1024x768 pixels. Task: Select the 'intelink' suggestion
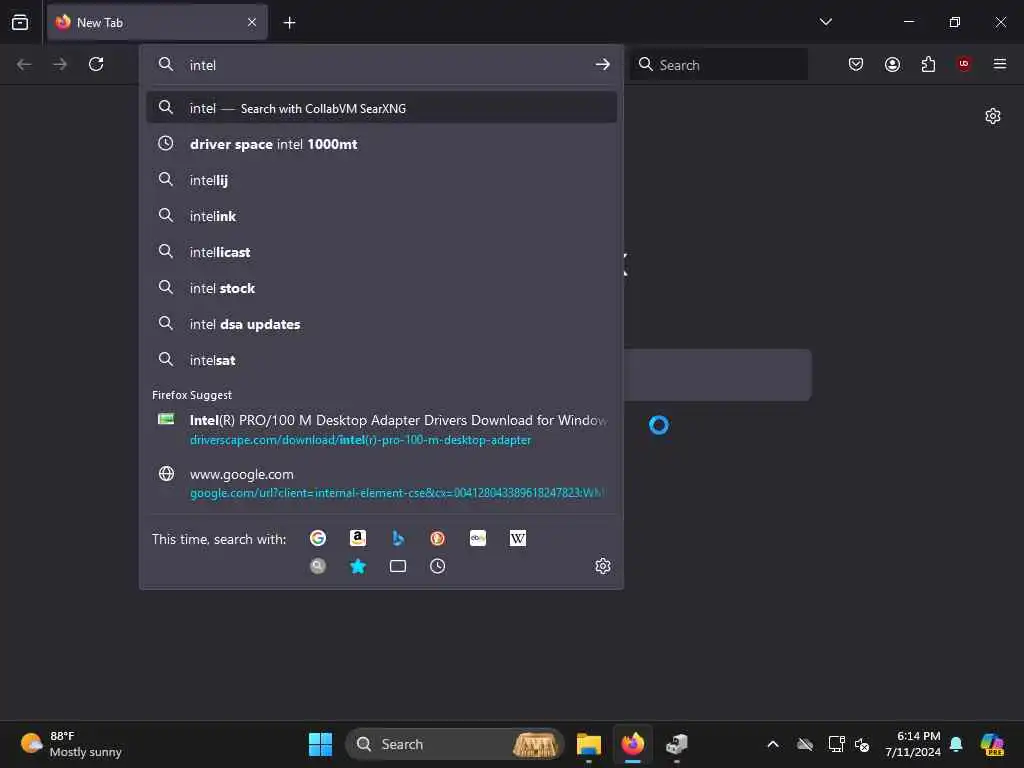point(381,216)
